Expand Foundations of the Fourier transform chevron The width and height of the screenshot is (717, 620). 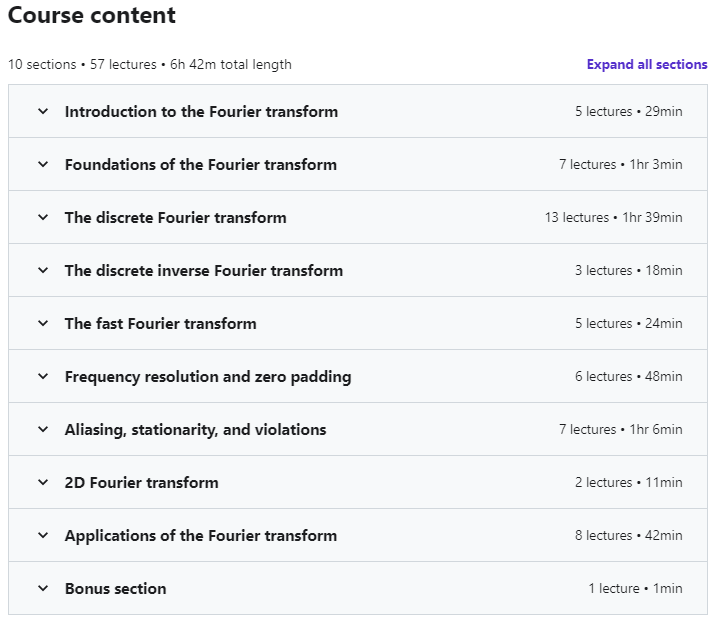(43, 165)
